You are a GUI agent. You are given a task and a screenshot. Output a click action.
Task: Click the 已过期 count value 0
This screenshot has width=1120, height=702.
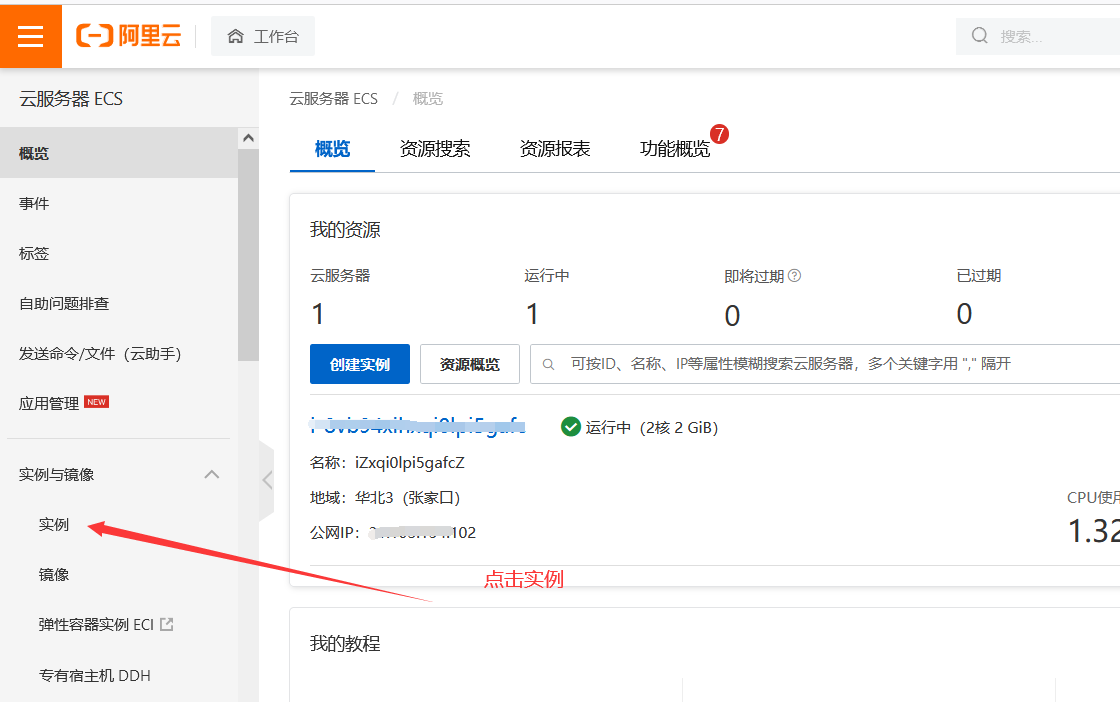964,314
